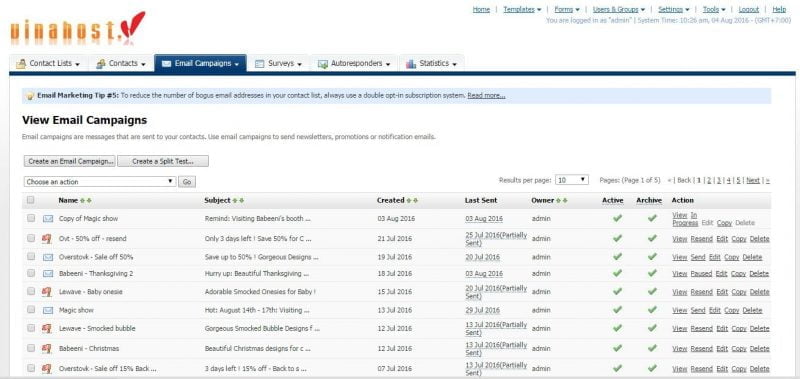Screen dimensions: 800x379
Task: Click campaign icon for Lewave - Smocked bubble
Action: (47, 328)
